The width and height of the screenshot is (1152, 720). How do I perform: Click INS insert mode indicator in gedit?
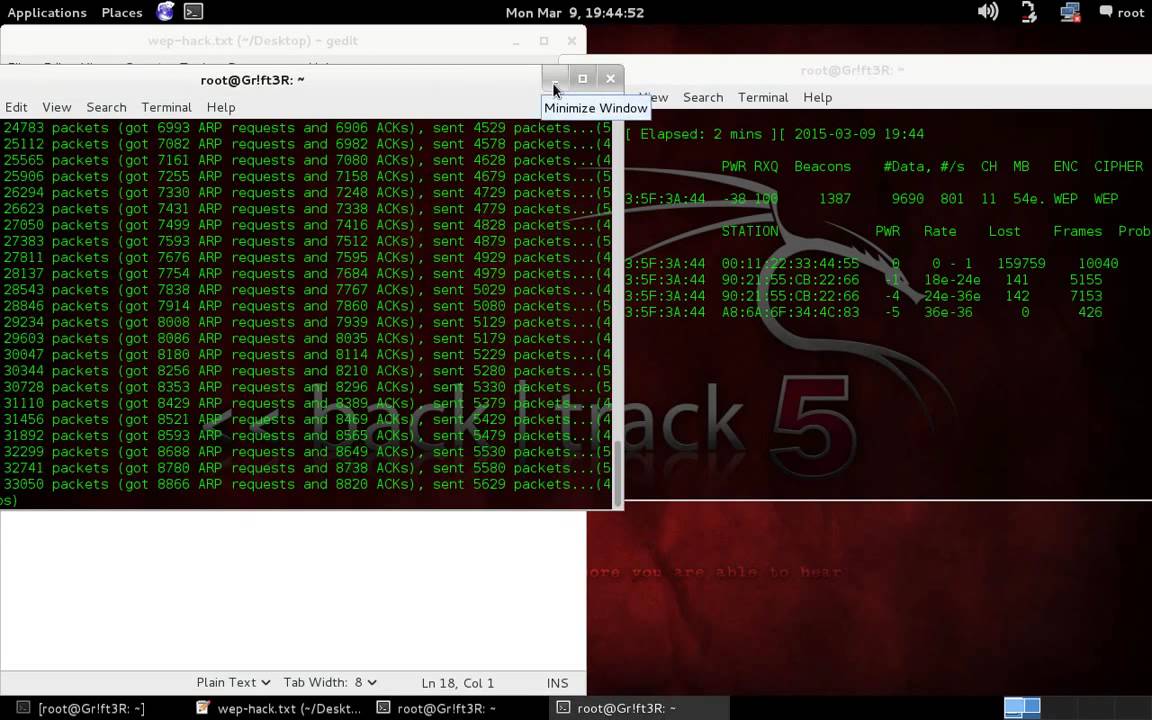558,683
